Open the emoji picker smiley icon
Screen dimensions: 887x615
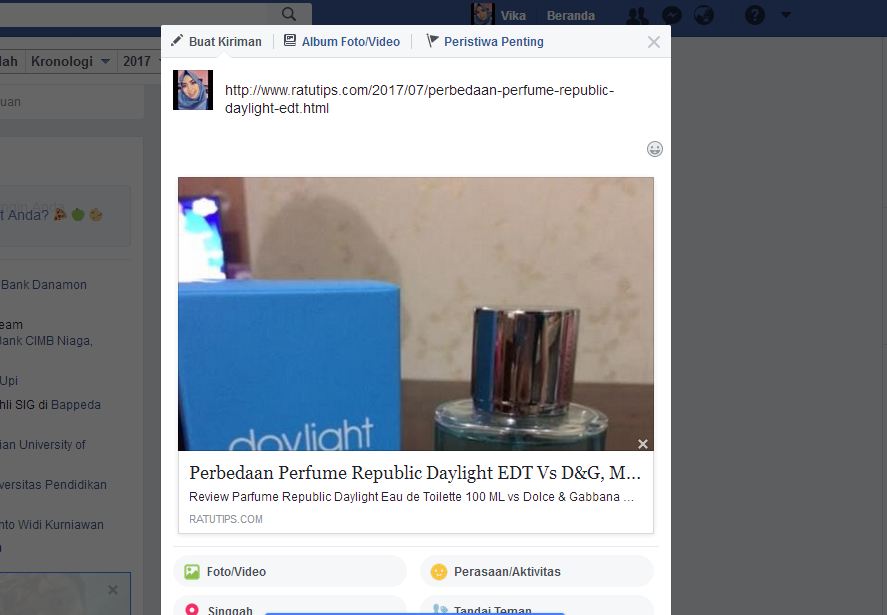click(x=655, y=149)
